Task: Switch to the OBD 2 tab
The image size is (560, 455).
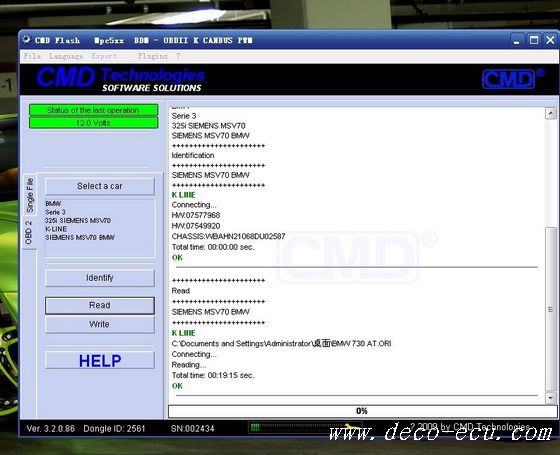Action: point(29,232)
